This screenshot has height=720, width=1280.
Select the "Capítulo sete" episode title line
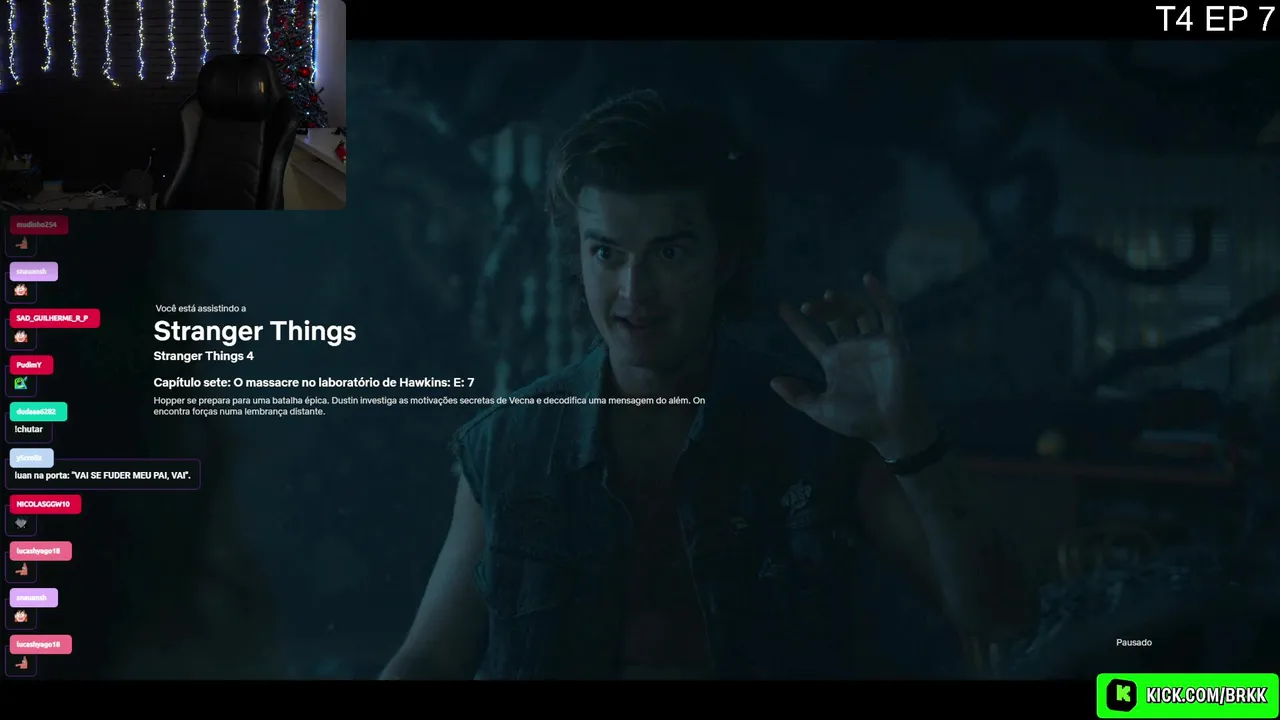314,382
